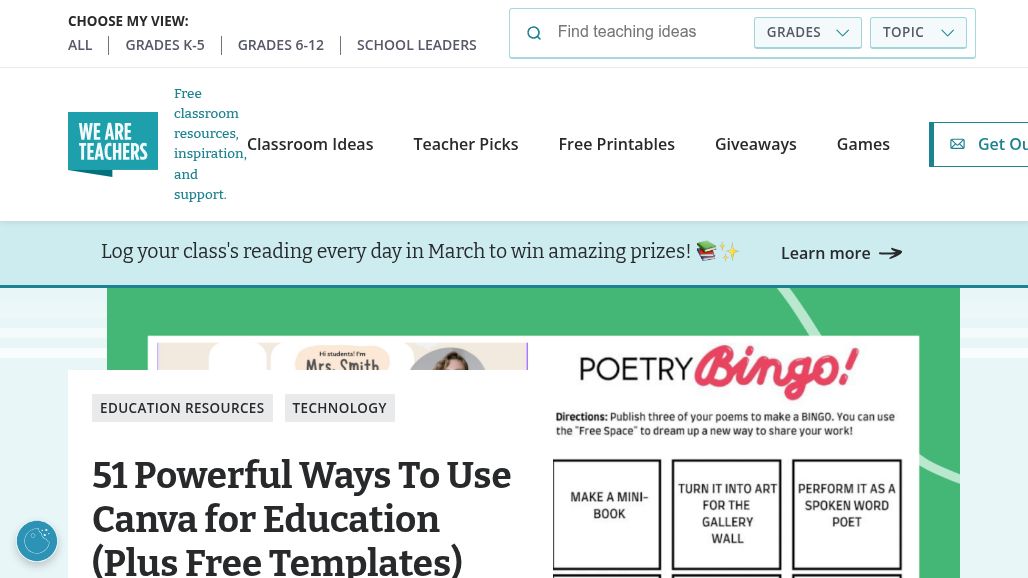Click the We Are Teachers logo
This screenshot has width=1028, height=578.
[x=113, y=144]
